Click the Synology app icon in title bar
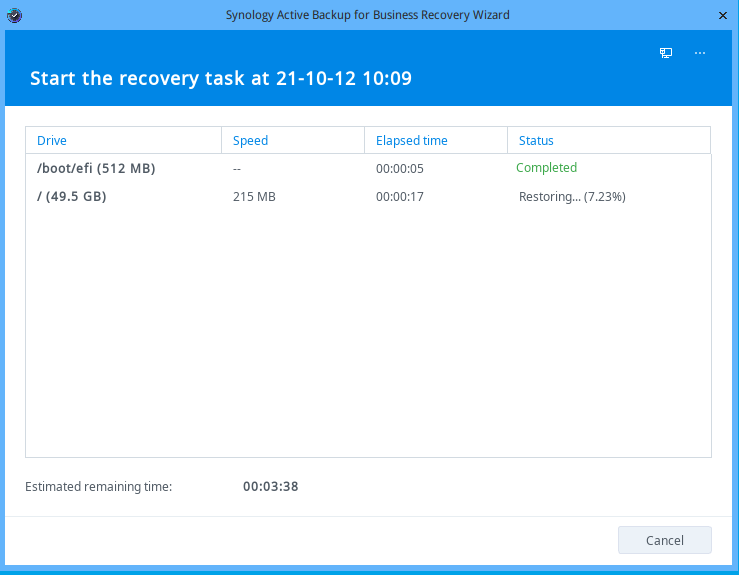This screenshot has width=739, height=575. click(x=13, y=15)
